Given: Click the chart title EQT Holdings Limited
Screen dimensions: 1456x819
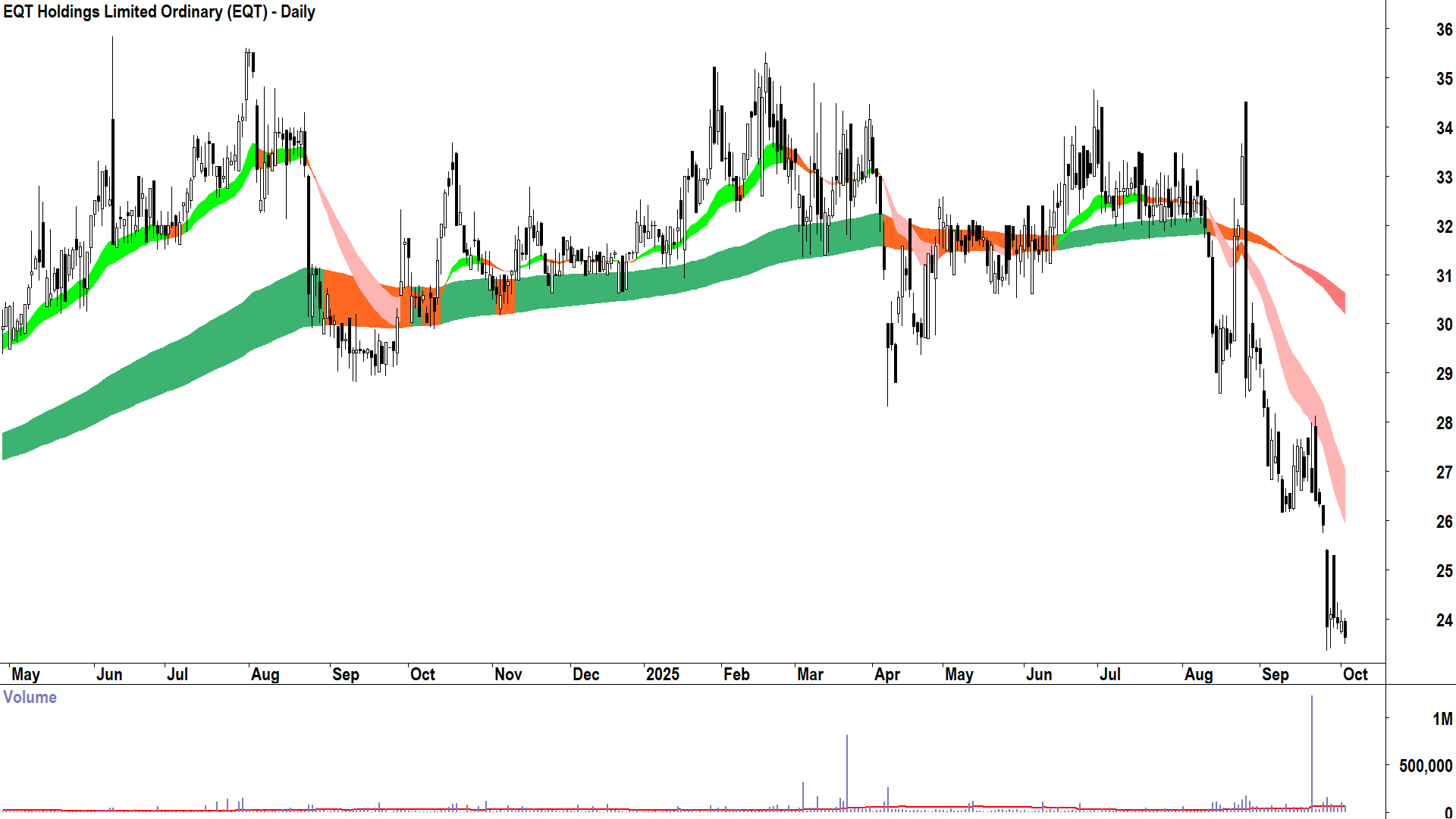Looking at the screenshot, I should click(x=159, y=12).
